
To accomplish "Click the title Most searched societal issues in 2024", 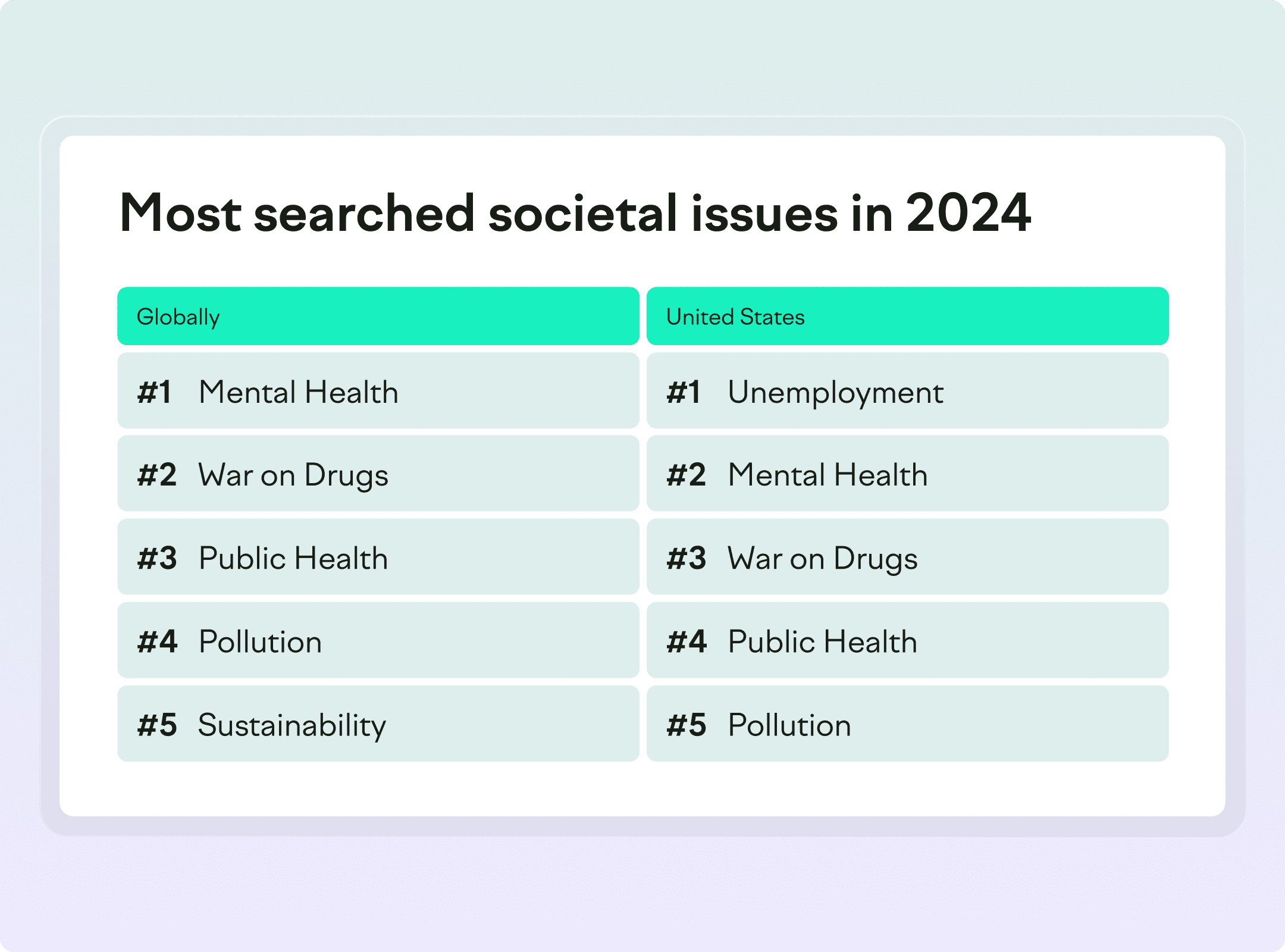I will coord(575,213).
